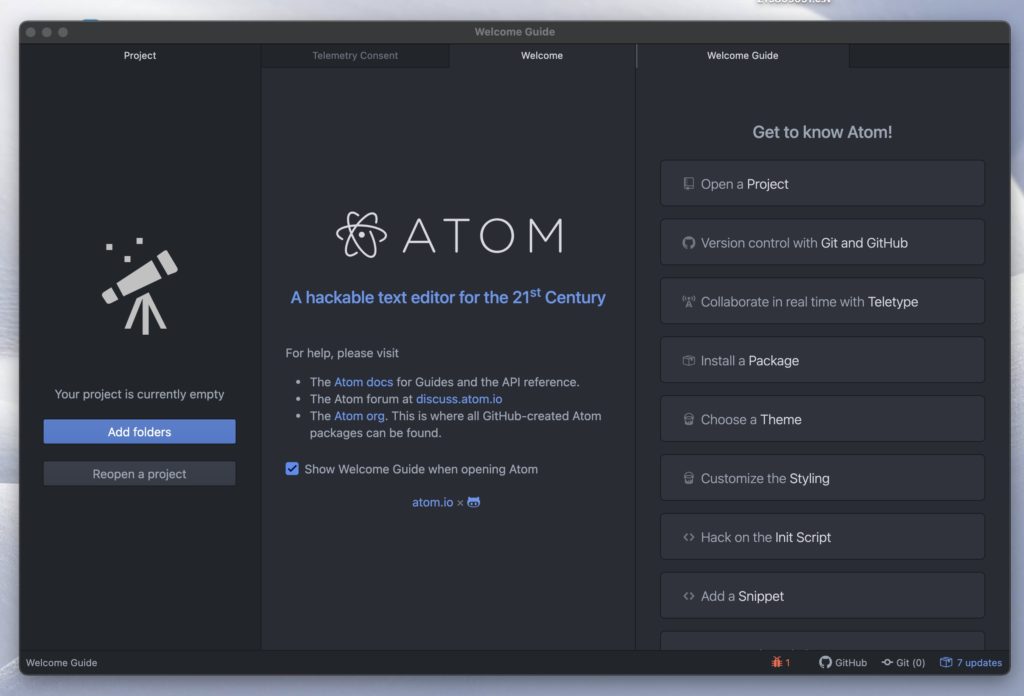This screenshot has width=1024, height=696.
Task: Expand Collaborate in real time with Teletype
Action: coord(822,301)
